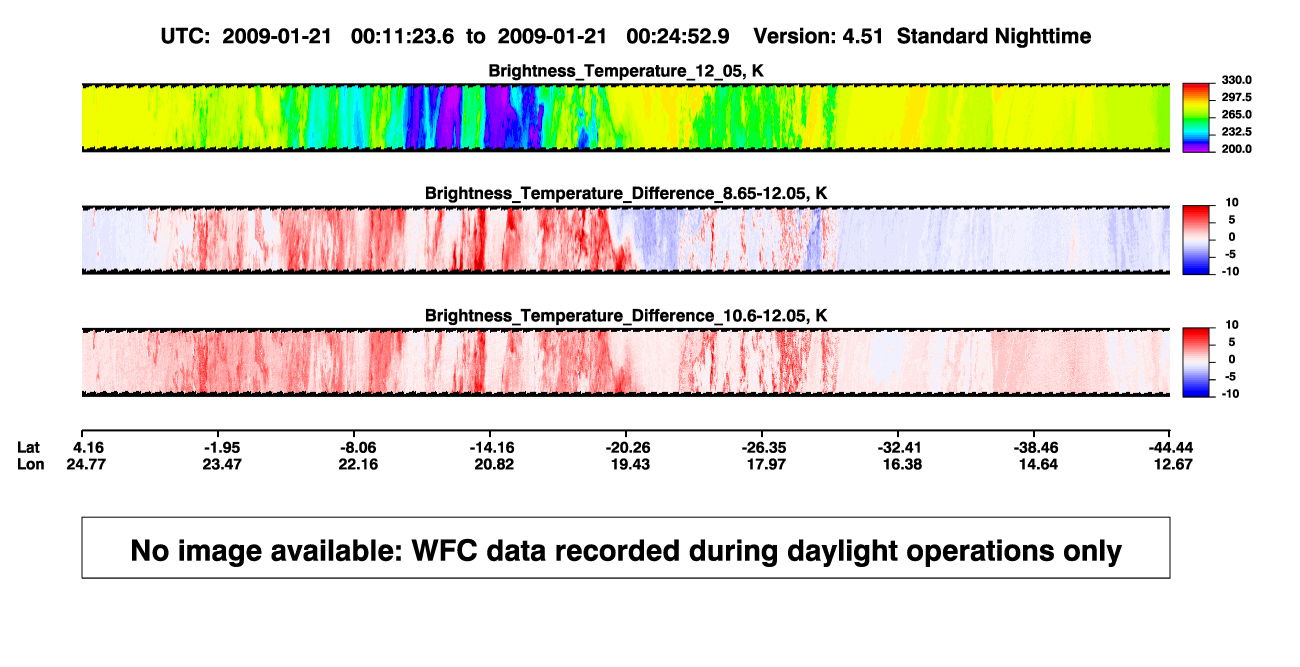Screen dimensions: 1300x667
Task: Click the 12.05 brightness temperature image strip
Action: 626,117
